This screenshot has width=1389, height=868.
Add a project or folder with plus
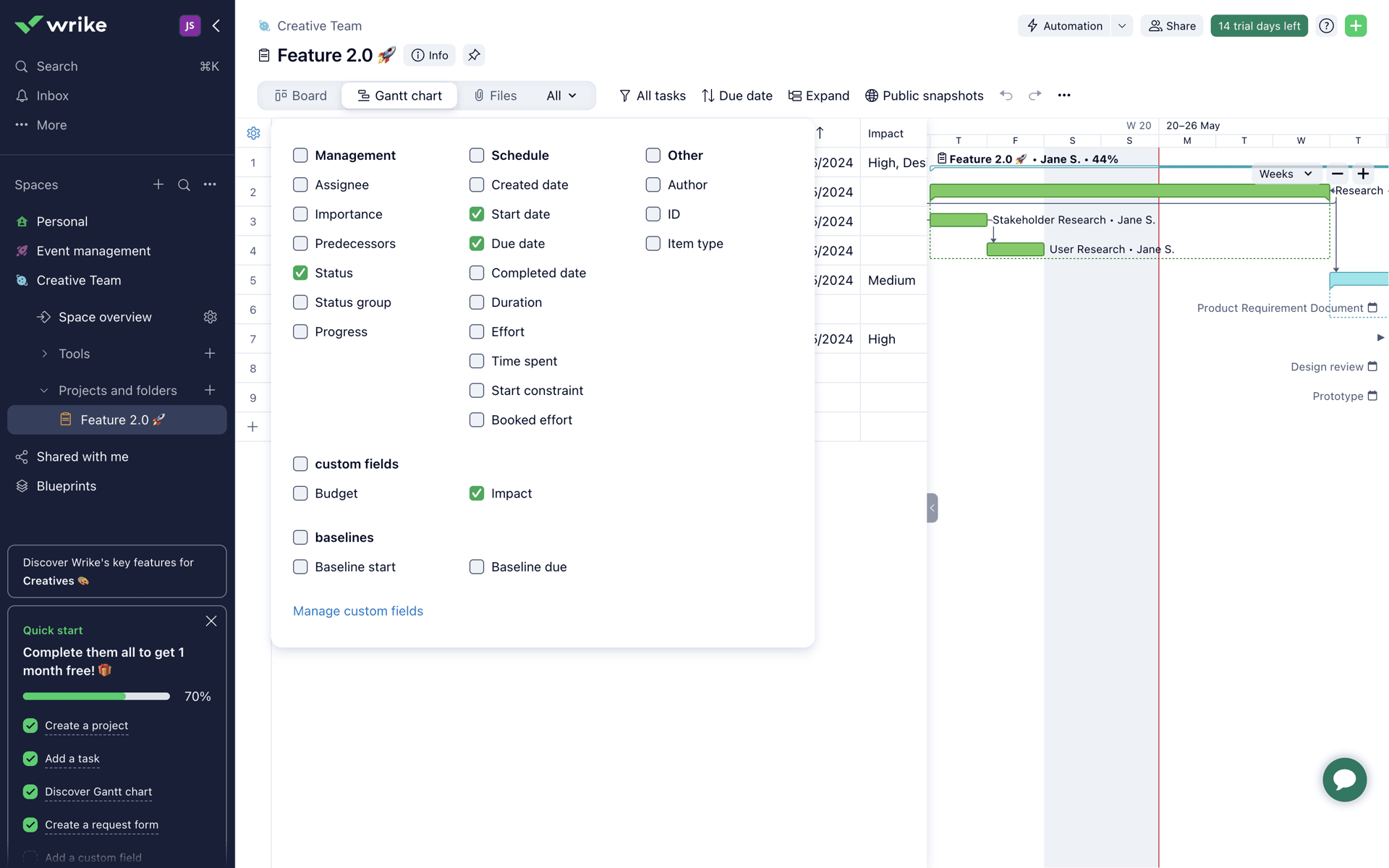click(x=210, y=391)
